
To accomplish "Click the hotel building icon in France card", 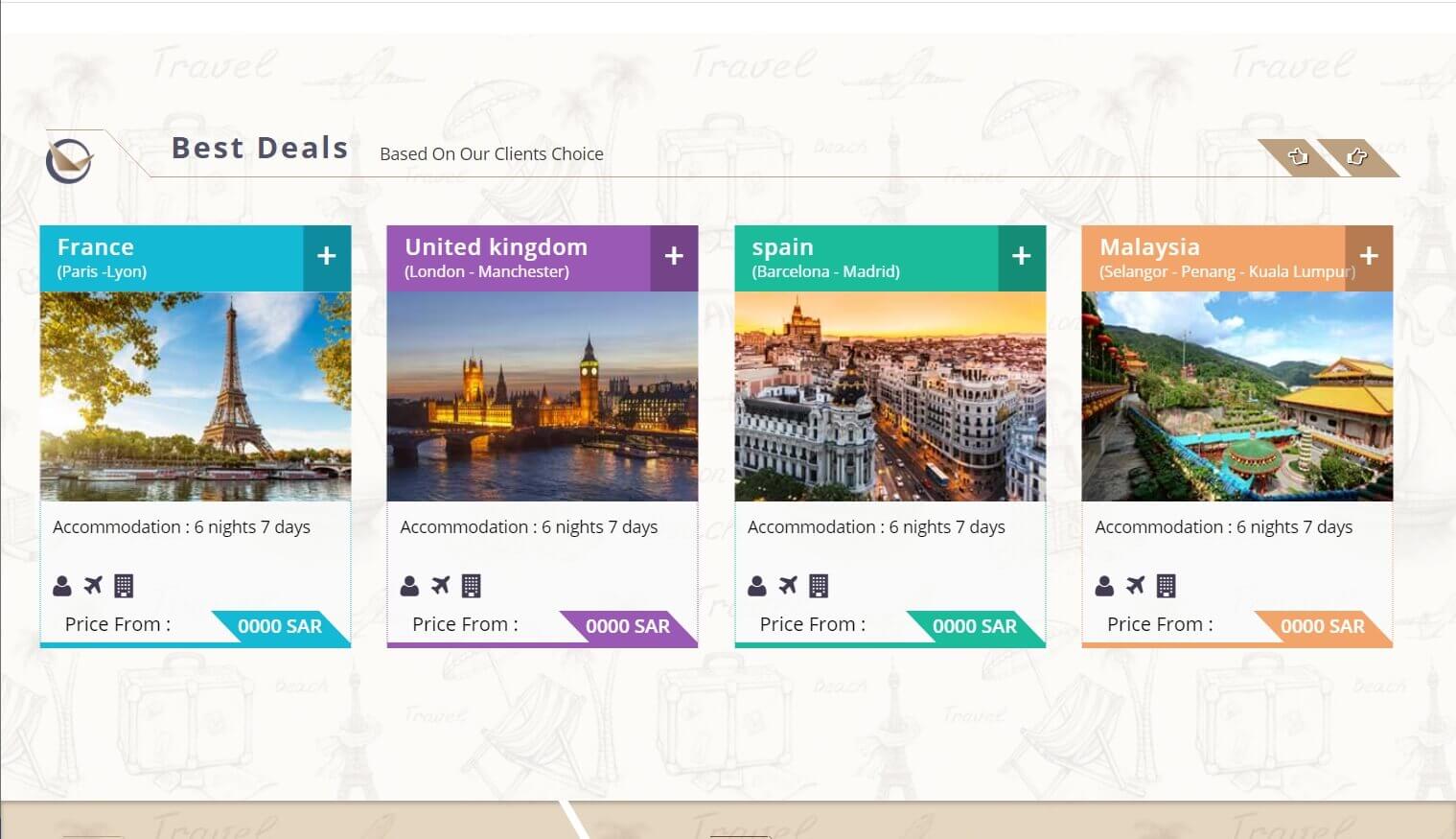I will coord(124,585).
